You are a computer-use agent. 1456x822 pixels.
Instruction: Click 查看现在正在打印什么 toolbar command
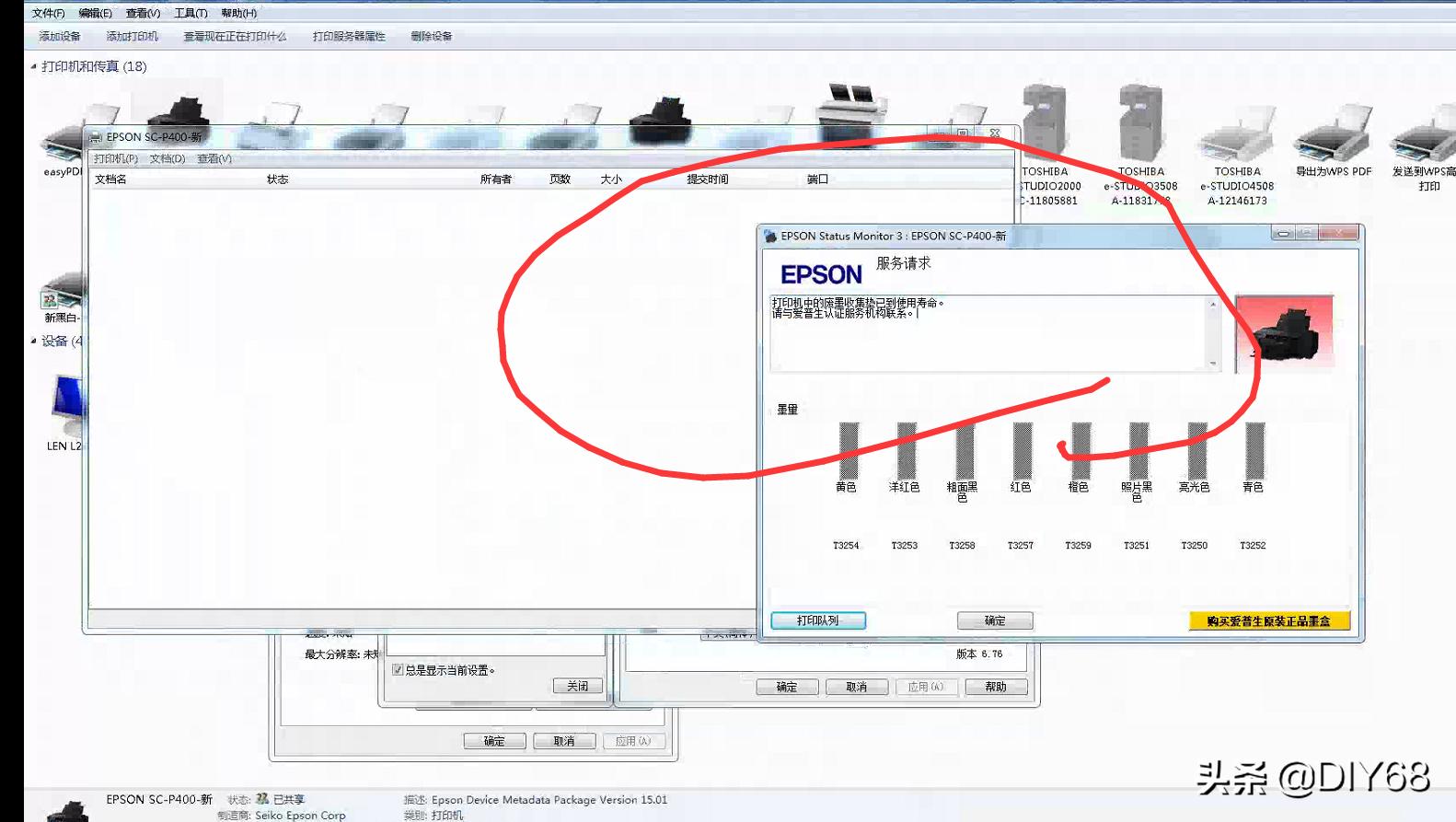pos(235,36)
